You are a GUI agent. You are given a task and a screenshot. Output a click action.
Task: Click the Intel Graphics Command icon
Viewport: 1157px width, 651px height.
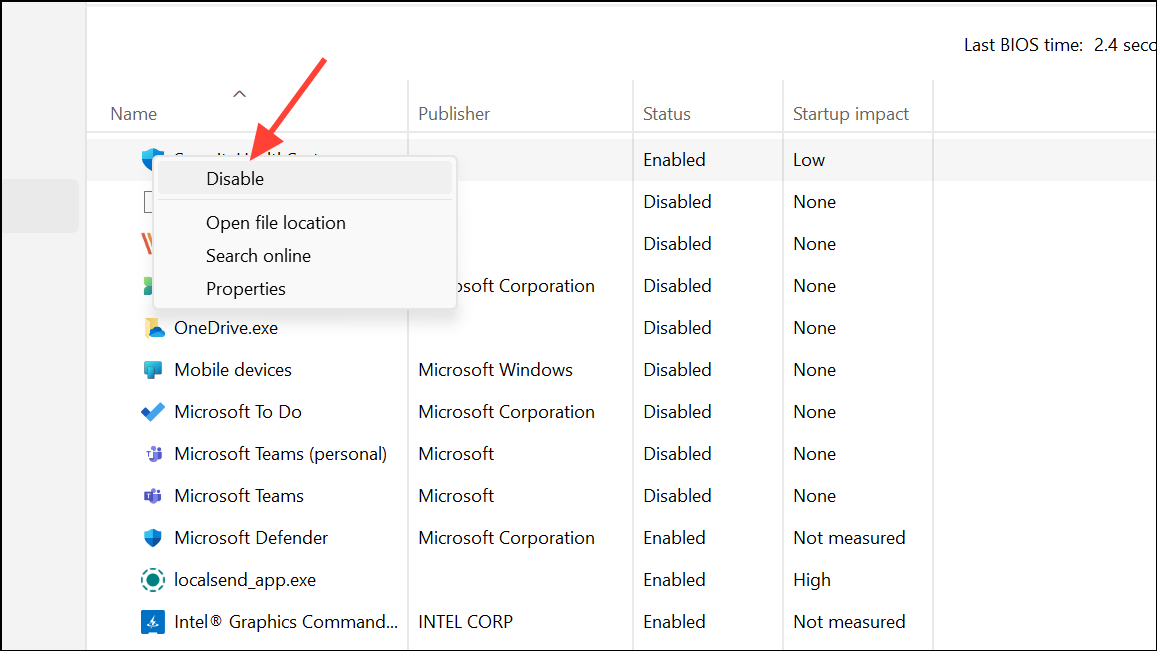pos(153,622)
